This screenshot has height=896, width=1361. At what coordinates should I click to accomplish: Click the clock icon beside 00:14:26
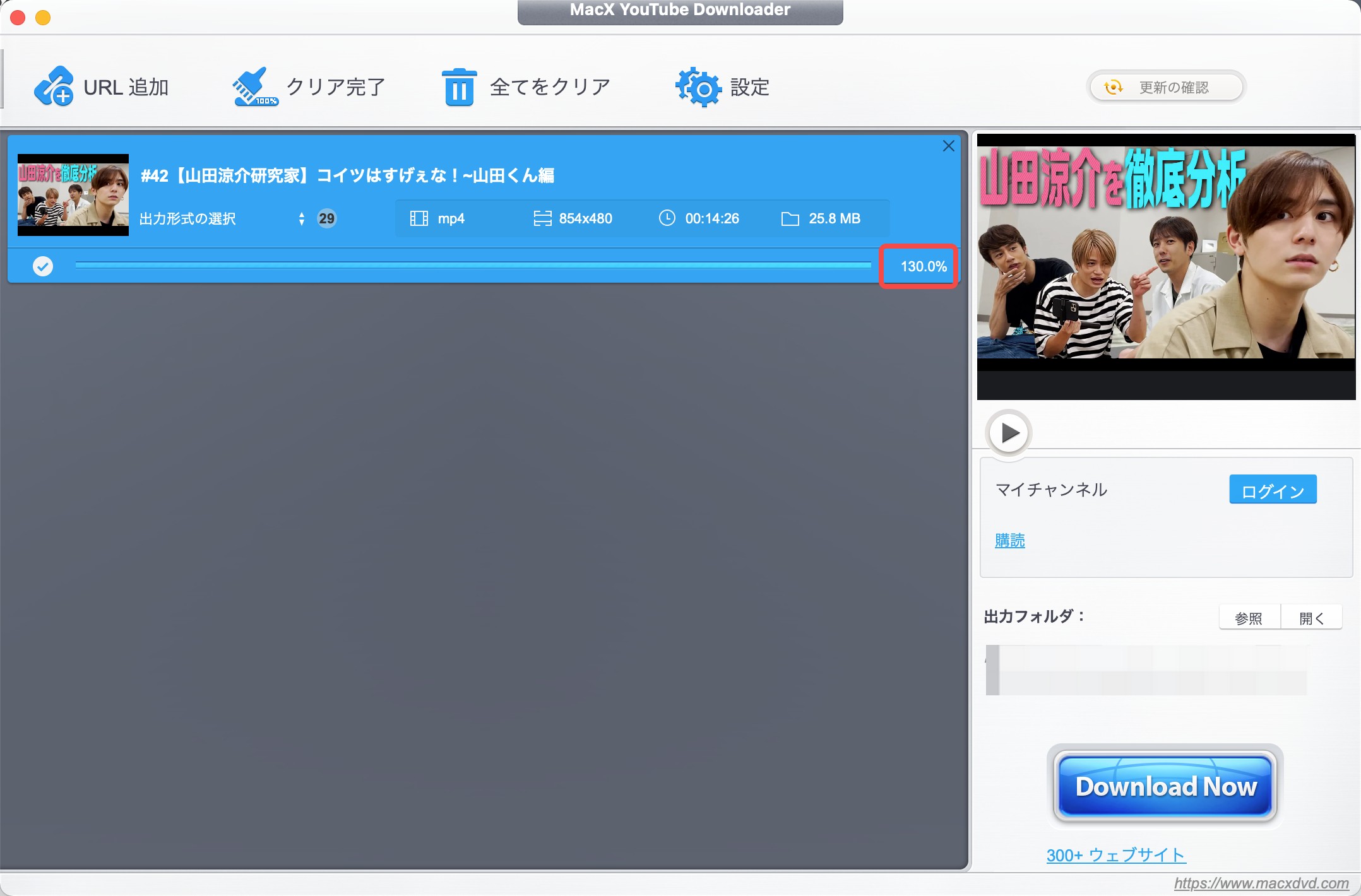click(667, 218)
